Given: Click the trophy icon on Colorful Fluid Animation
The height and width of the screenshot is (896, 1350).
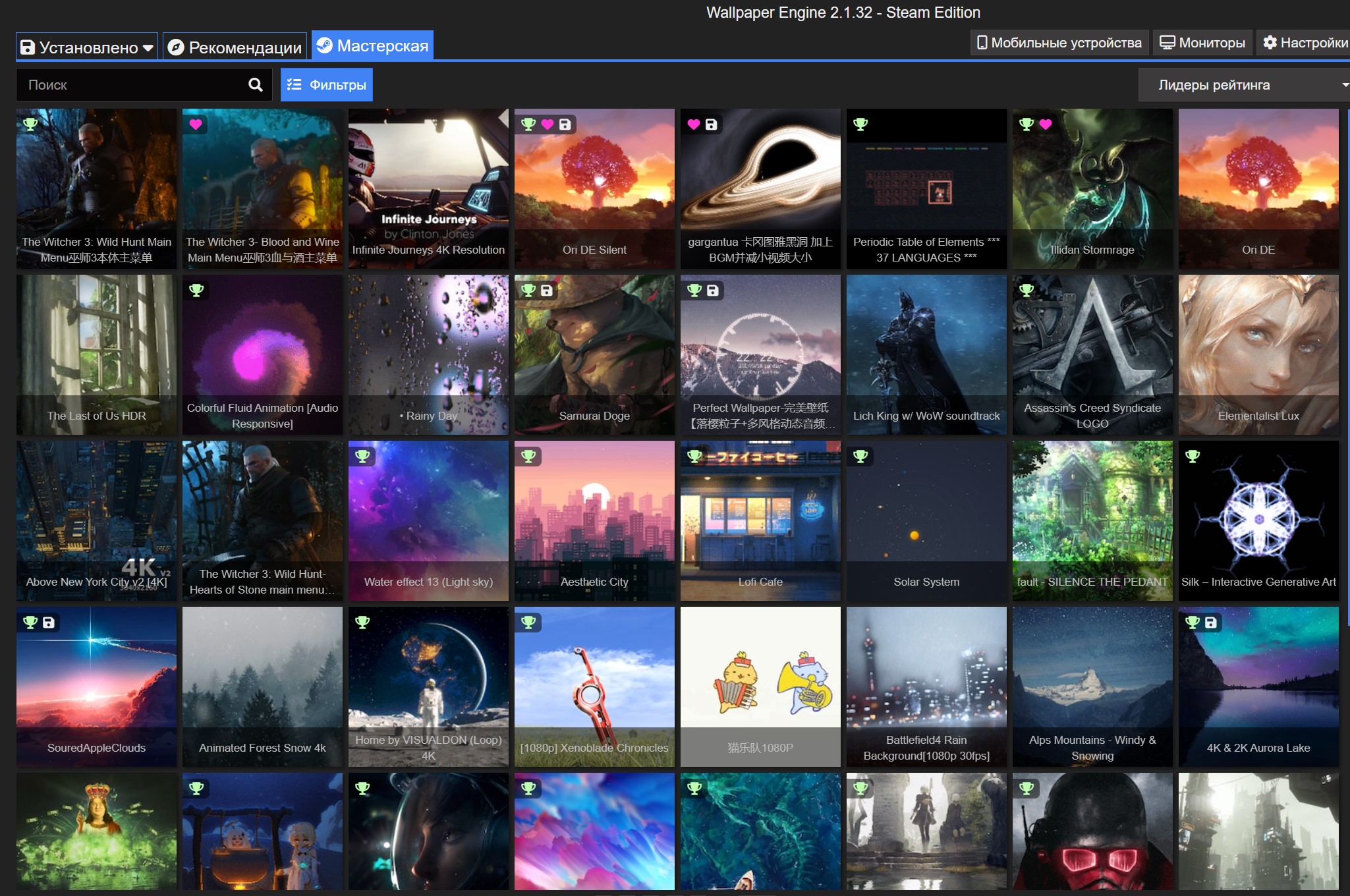Looking at the screenshot, I should click(196, 291).
